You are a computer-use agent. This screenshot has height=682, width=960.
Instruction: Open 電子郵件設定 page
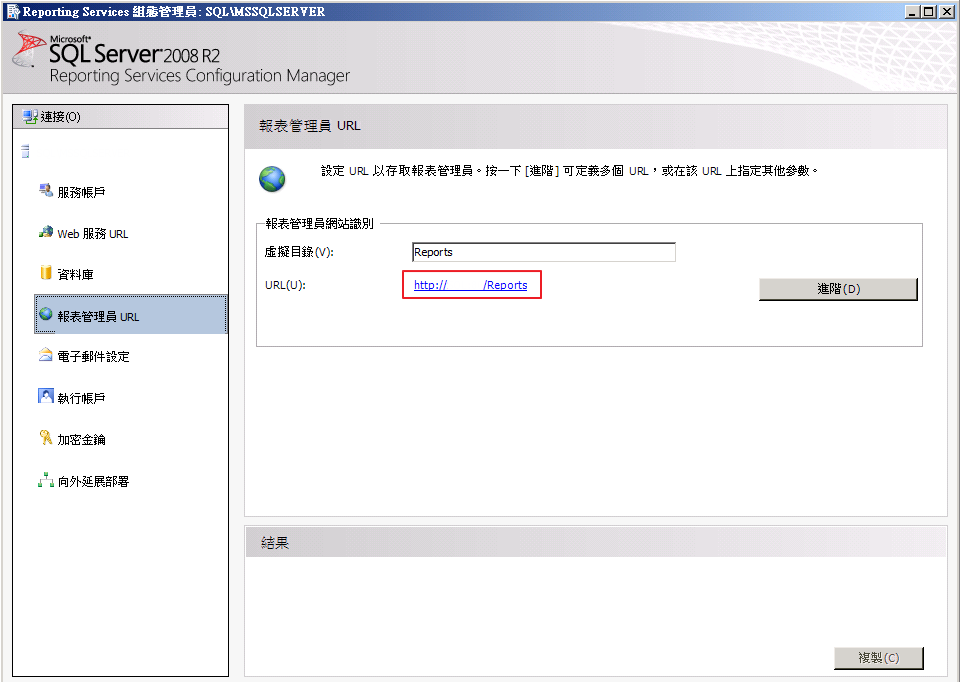point(93,356)
